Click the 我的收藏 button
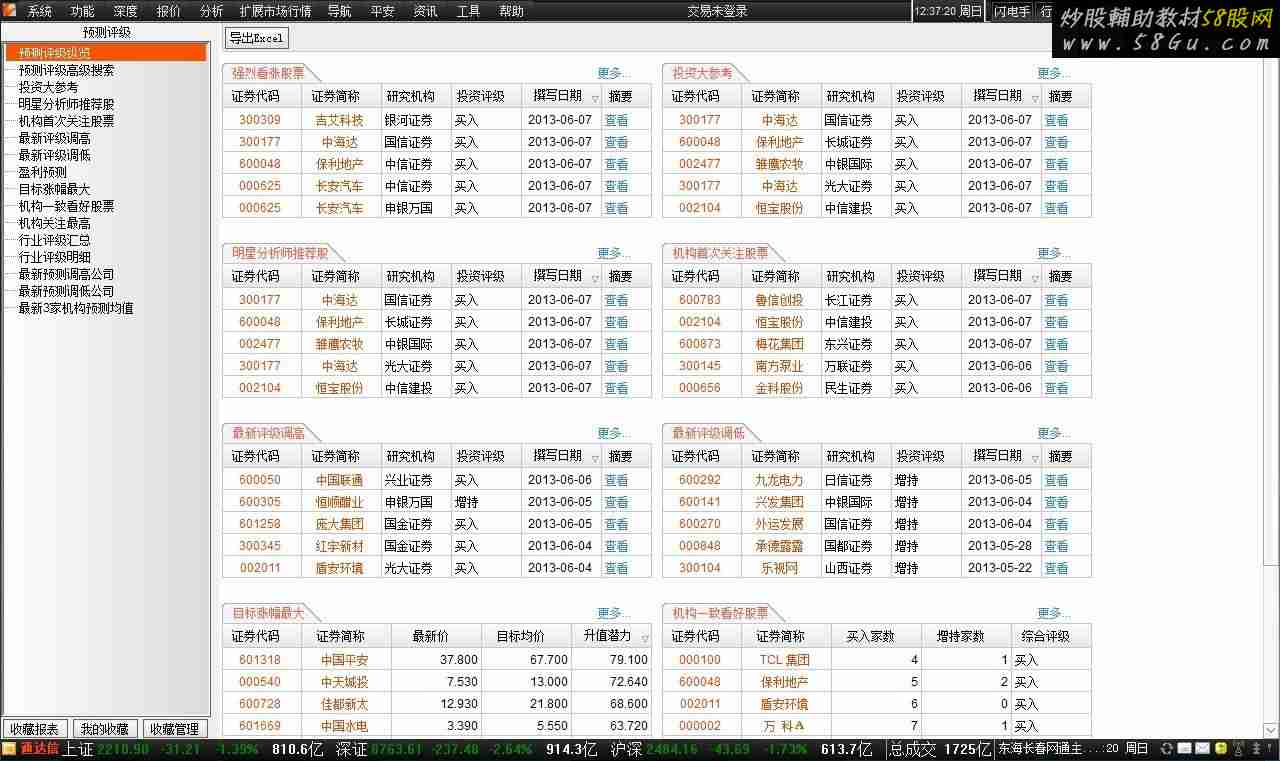The image size is (1280, 761). 105,729
